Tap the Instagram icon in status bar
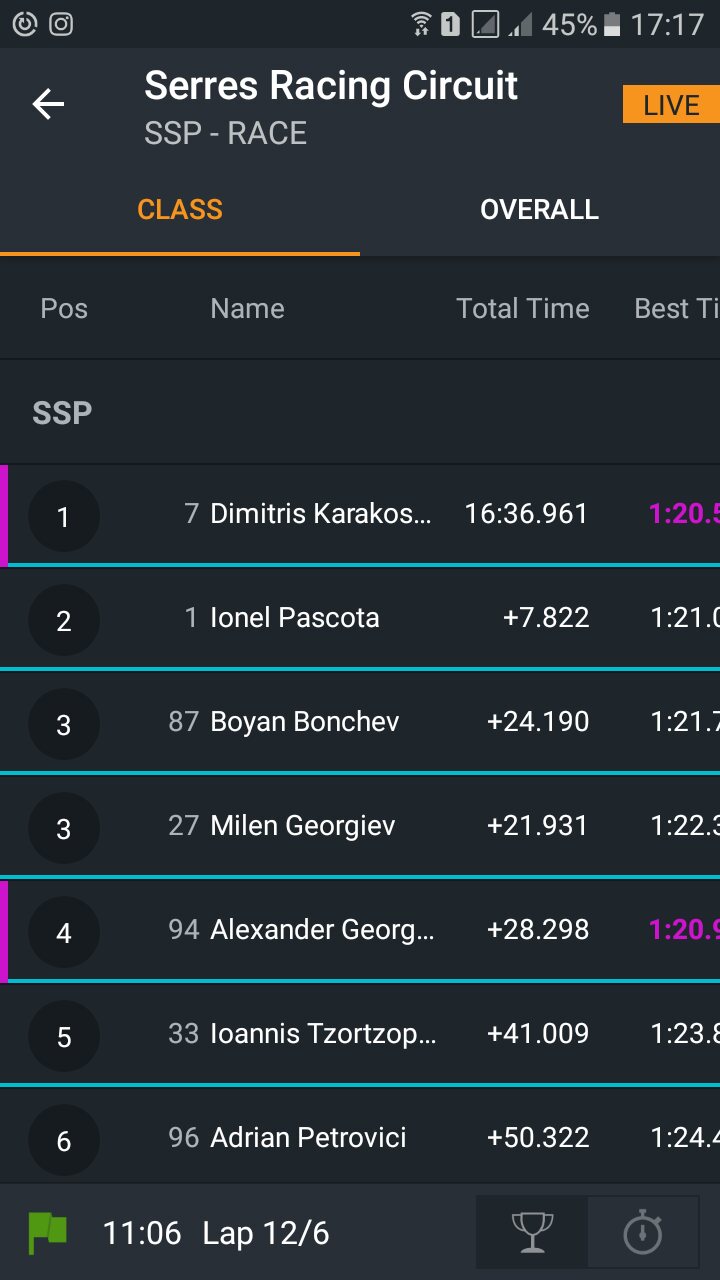Image resolution: width=720 pixels, height=1280 pixels. (x=61, y=24)
